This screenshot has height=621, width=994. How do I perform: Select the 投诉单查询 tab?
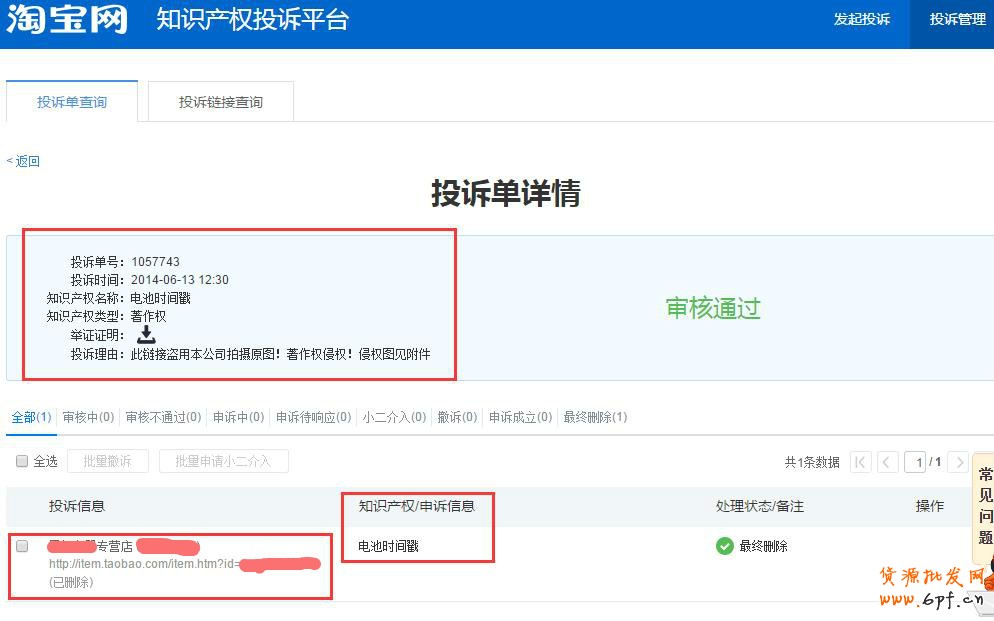tap(72, 102)
